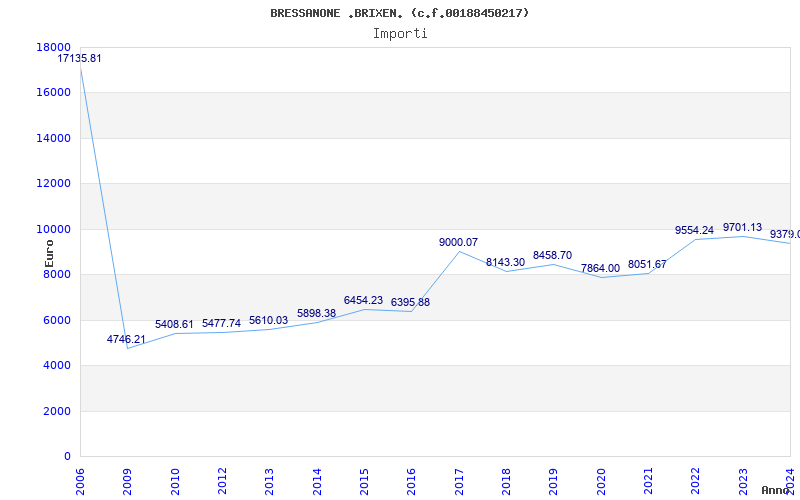This screenshot has width=800, height=500.
Task: Select the data label 5898.38
Action: (x=316, y=313)
